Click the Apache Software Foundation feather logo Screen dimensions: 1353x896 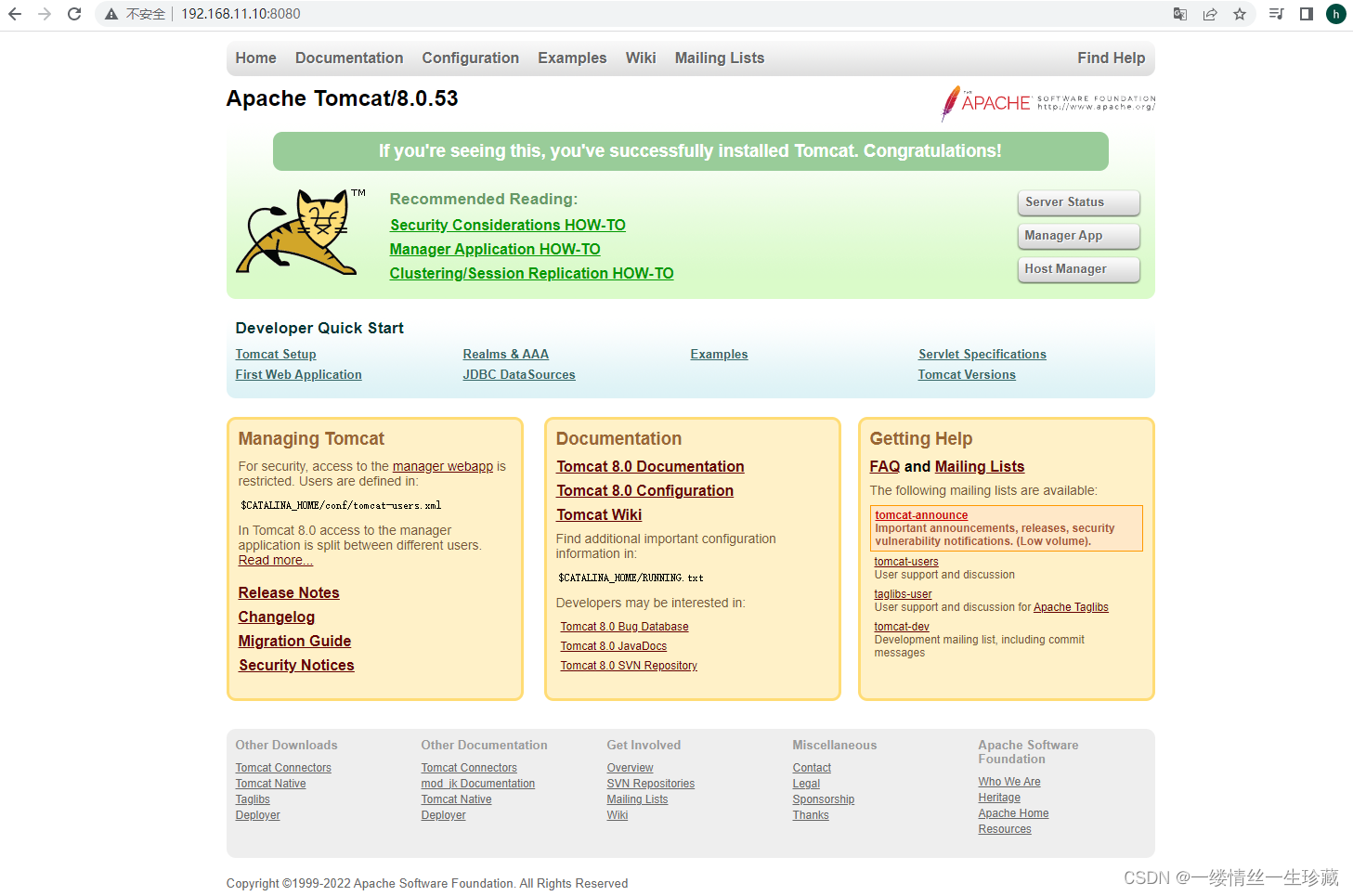pyautogui.click(x=1048, y=103)
